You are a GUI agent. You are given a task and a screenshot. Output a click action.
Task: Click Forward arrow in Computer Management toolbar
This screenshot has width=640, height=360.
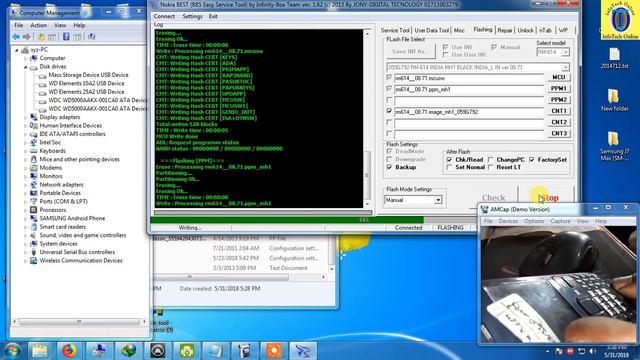(27, 37)
